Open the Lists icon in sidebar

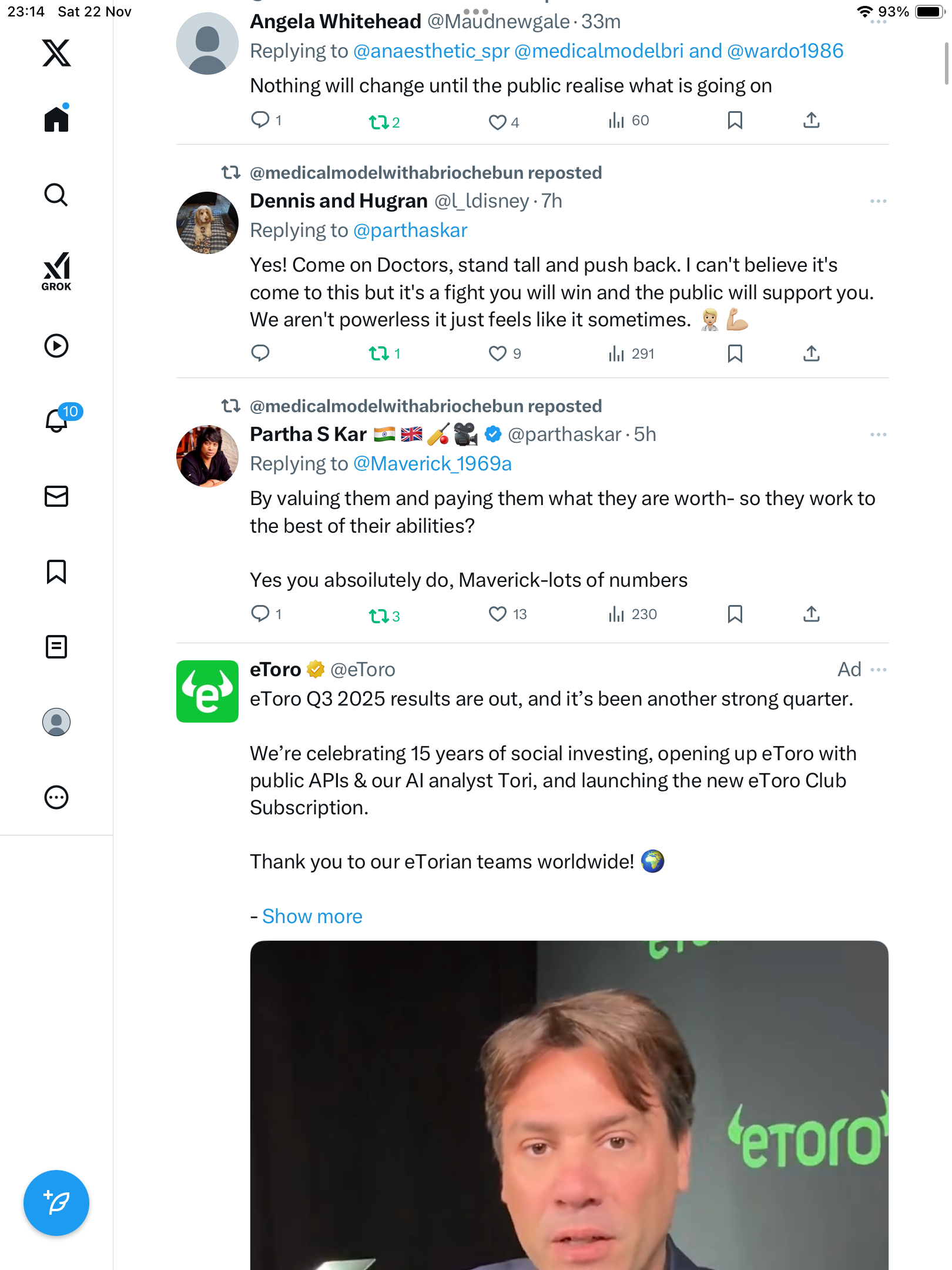(x=56, y=647)
